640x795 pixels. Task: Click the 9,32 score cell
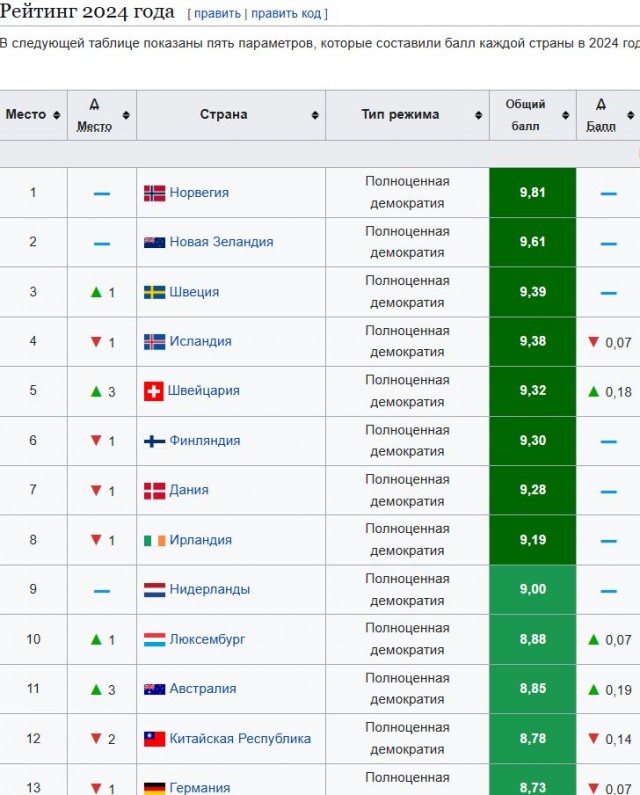click(532, 391)
